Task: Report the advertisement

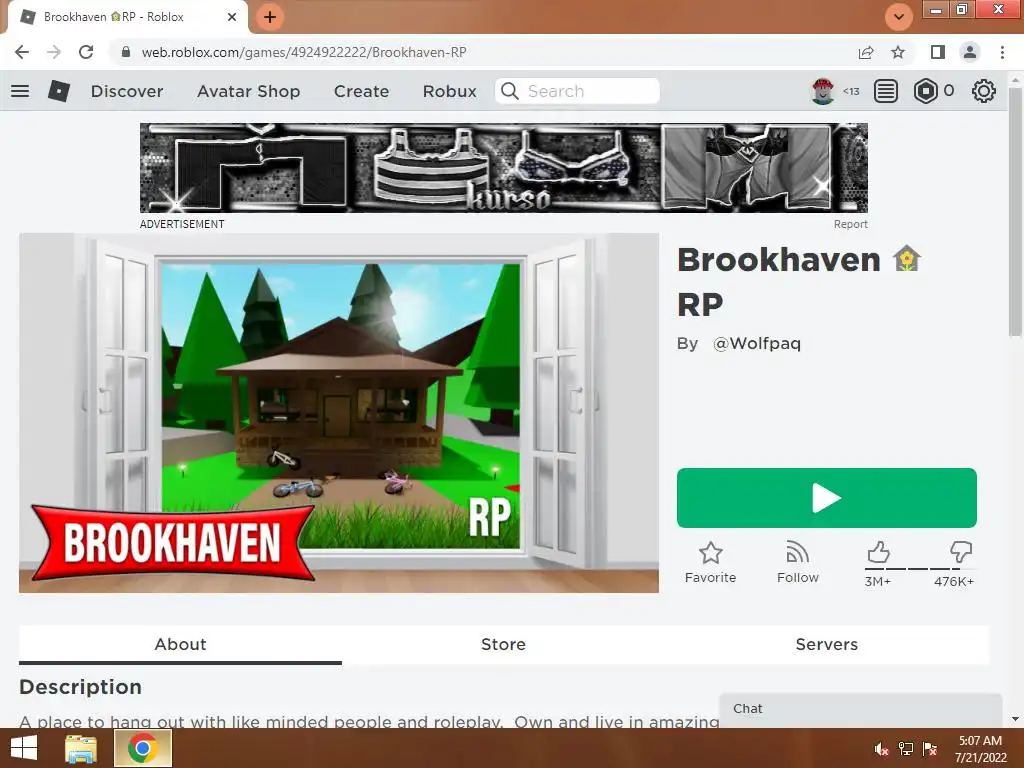Action: tap(850, 224)
